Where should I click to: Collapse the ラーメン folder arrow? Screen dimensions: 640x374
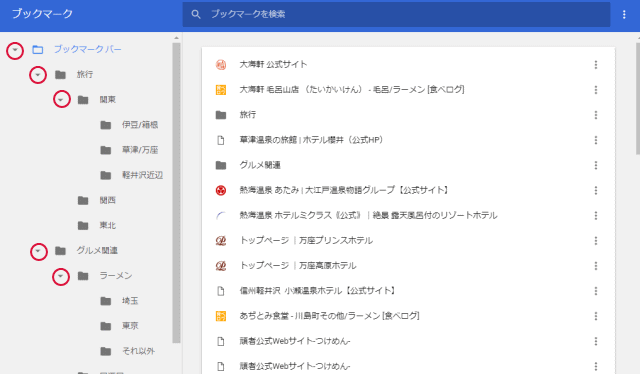61,276
